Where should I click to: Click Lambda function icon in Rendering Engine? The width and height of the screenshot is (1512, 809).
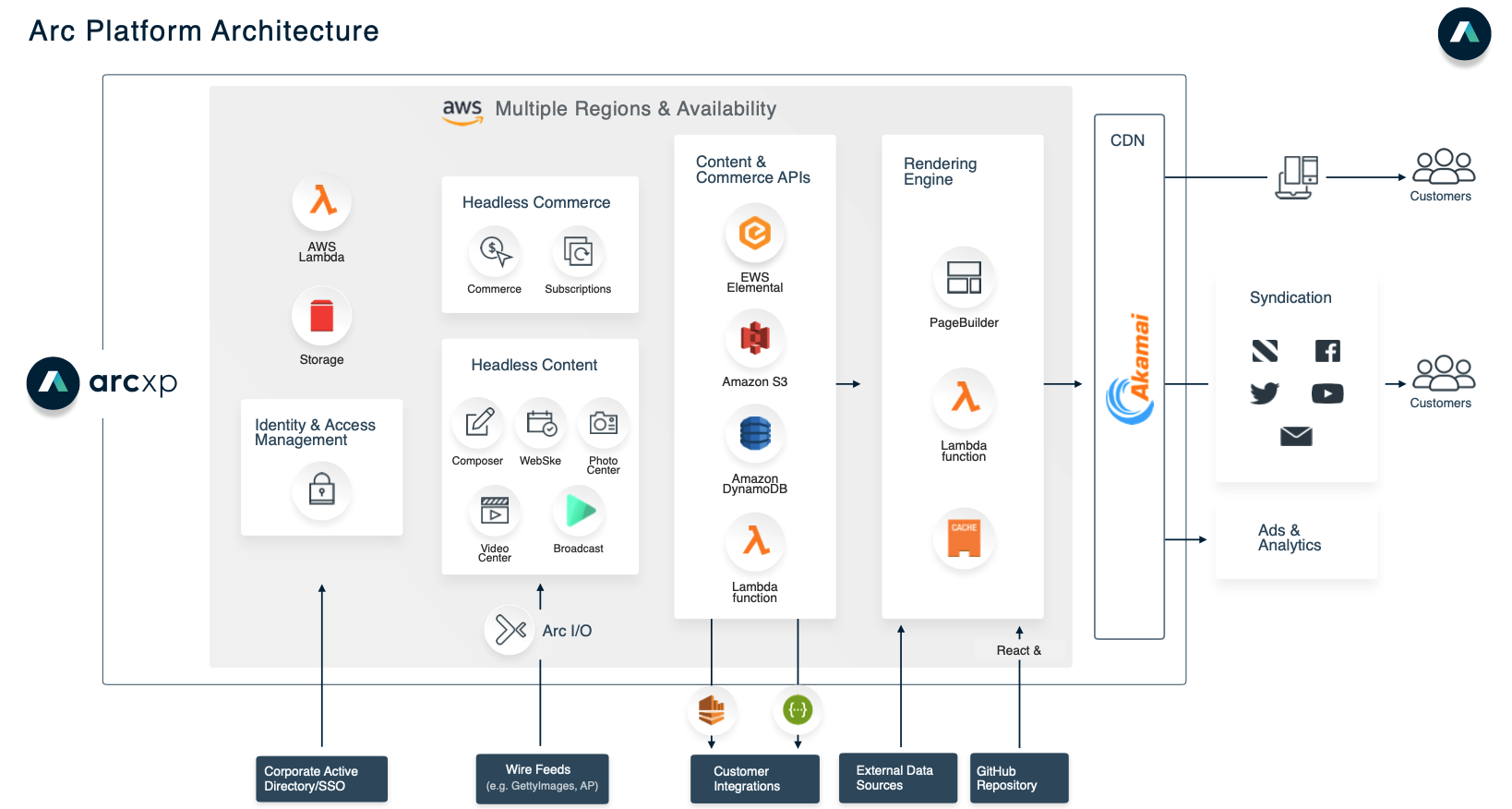(964, 398)
